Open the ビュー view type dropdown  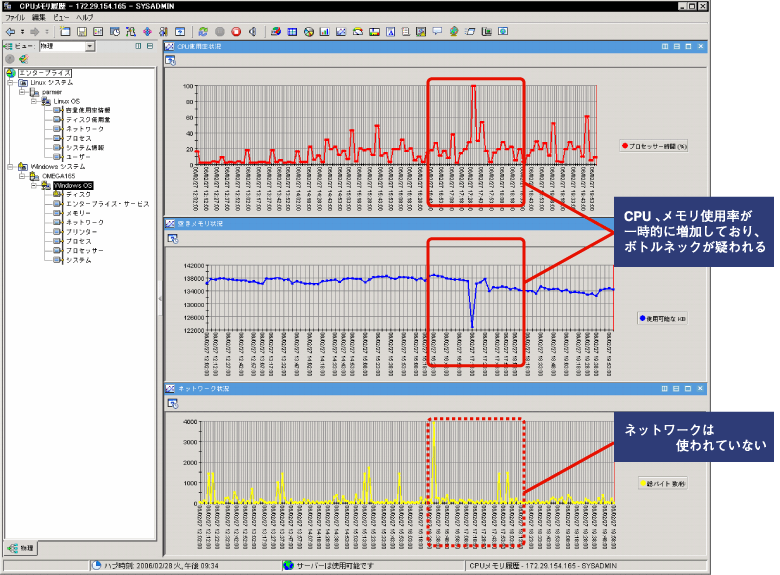tap(90, 46)
